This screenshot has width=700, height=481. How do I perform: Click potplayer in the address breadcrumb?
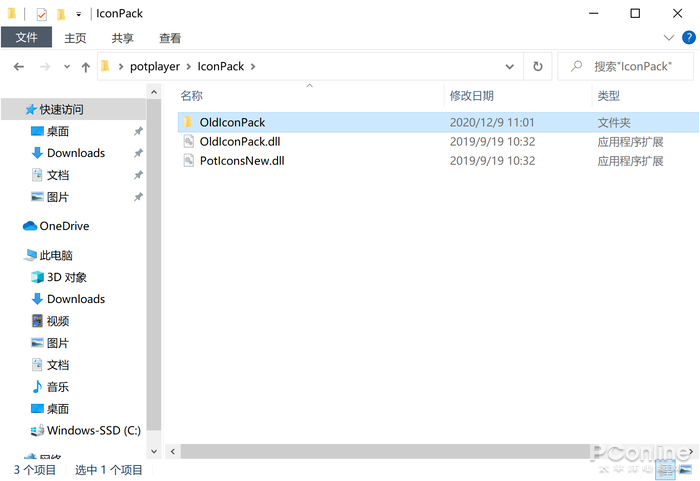pos(154,67)
